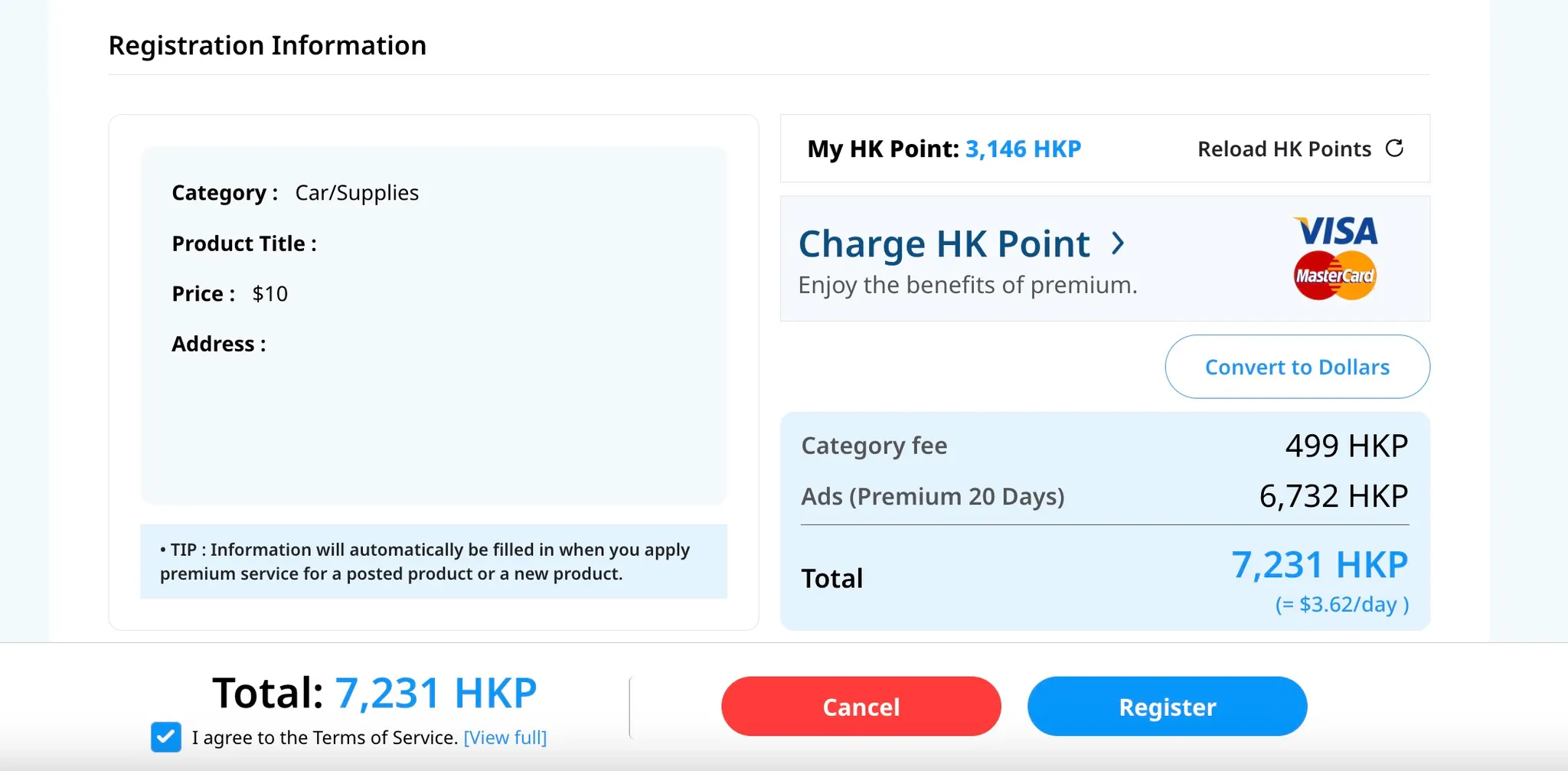Image resolution: width=1568 pixels, height=771 pixels.
Task: Click the 3,146 HKP balance value
Action: click(x=1023, y=149)
